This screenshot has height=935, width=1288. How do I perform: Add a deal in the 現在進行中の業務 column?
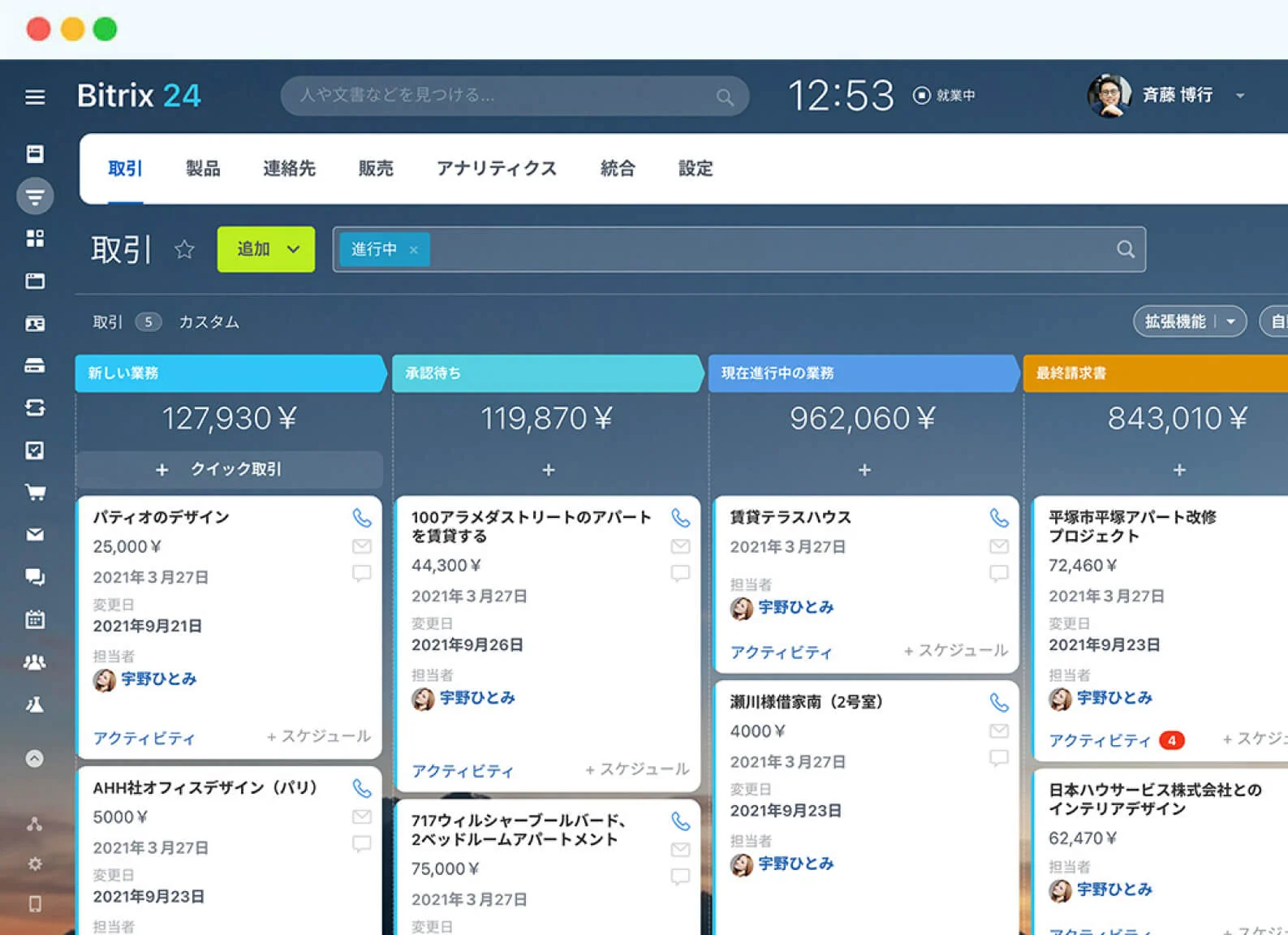[x=864, y=470]
